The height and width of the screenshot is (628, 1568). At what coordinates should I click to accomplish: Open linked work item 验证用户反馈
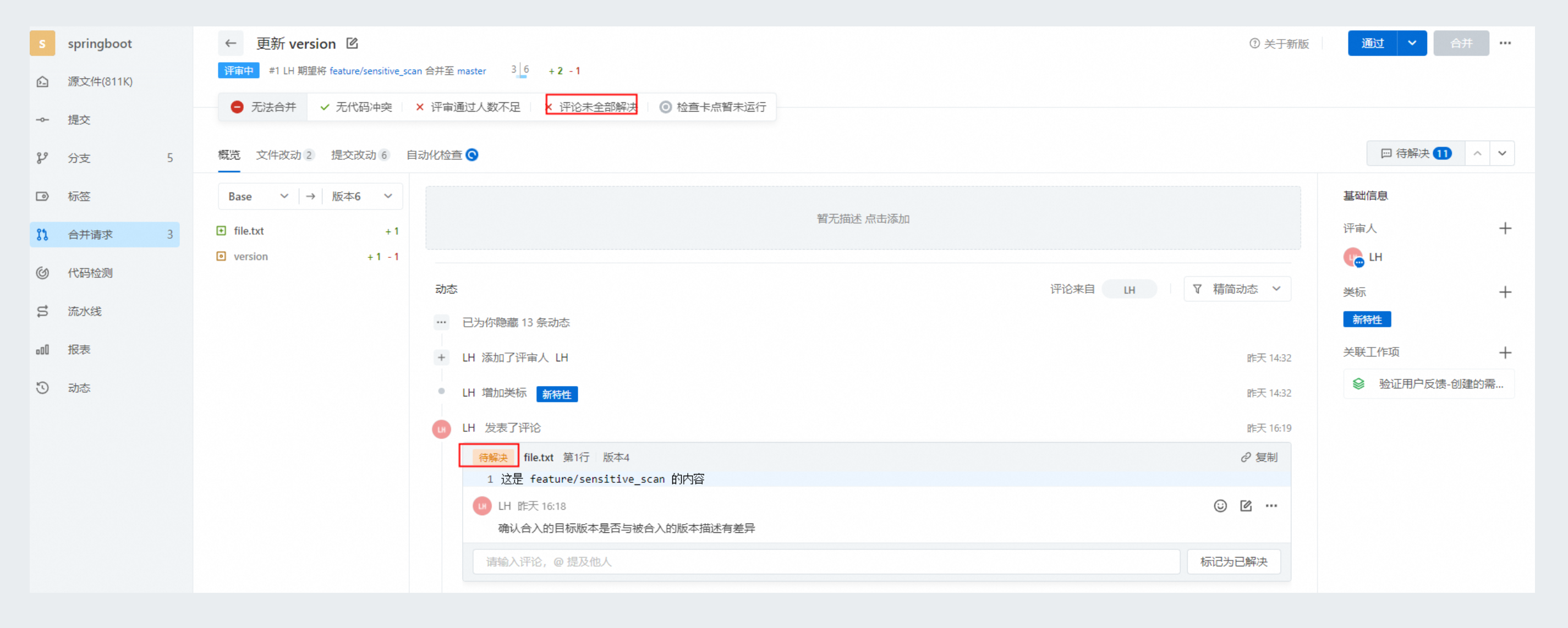[x=1429, y=384]
